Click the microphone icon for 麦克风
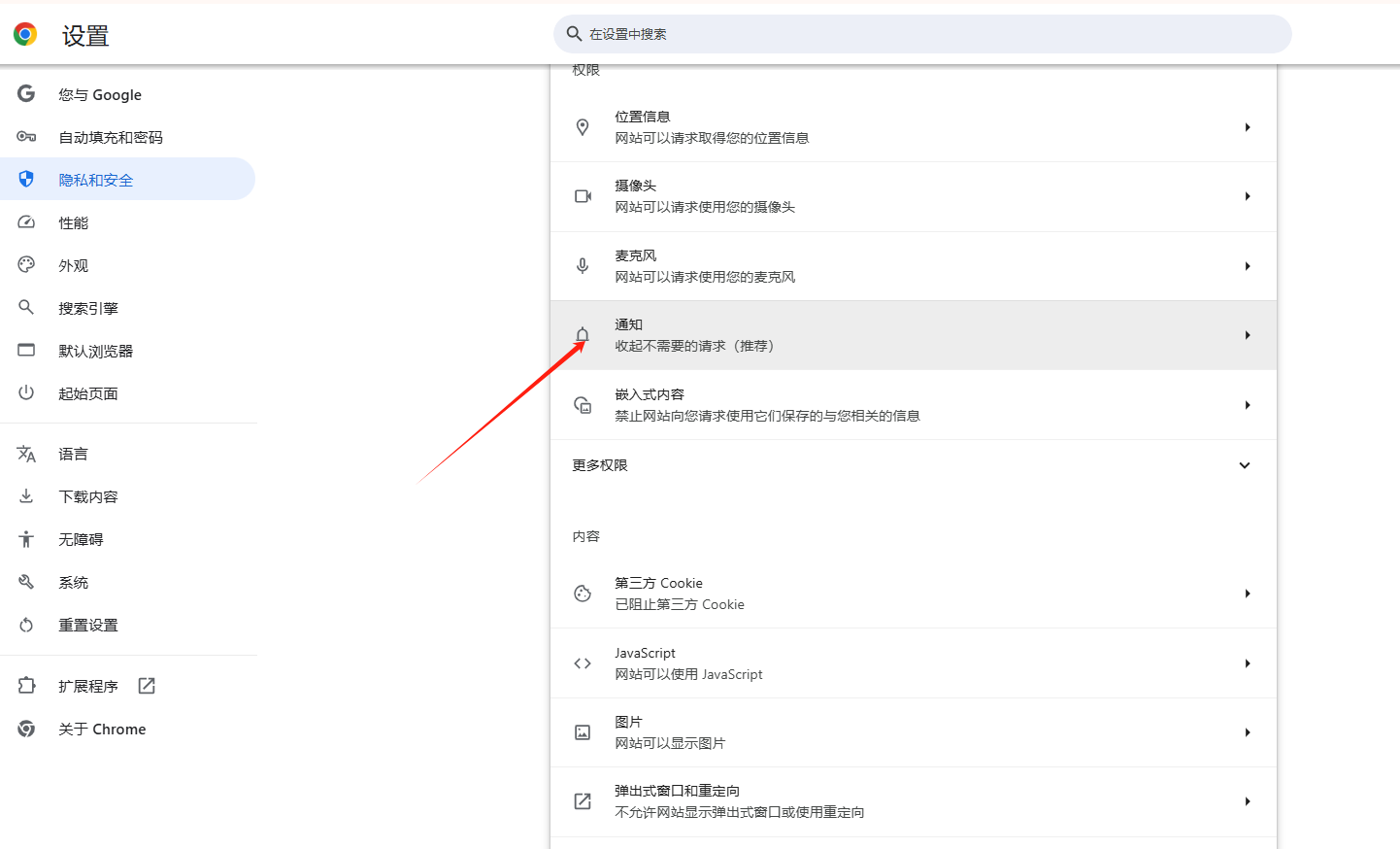1400x849 pixels. click(x=583, y=266)
